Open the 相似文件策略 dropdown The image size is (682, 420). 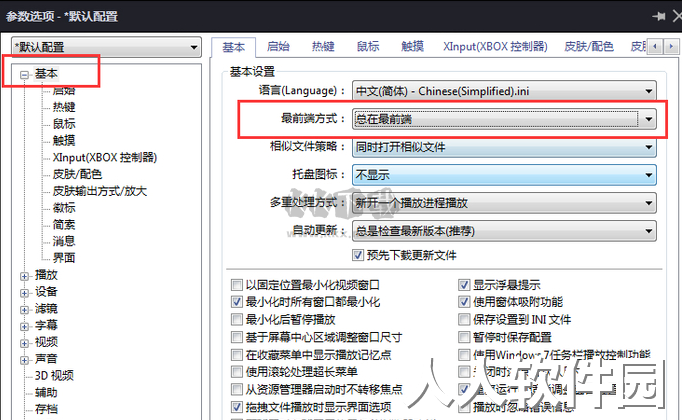tap(504, 147)
